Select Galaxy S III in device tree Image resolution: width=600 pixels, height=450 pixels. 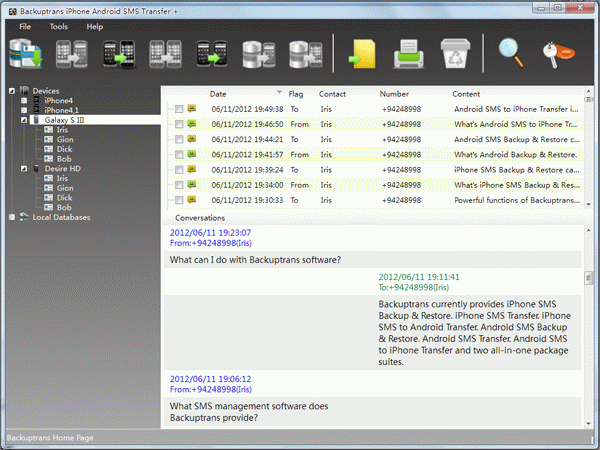[64, 120]
